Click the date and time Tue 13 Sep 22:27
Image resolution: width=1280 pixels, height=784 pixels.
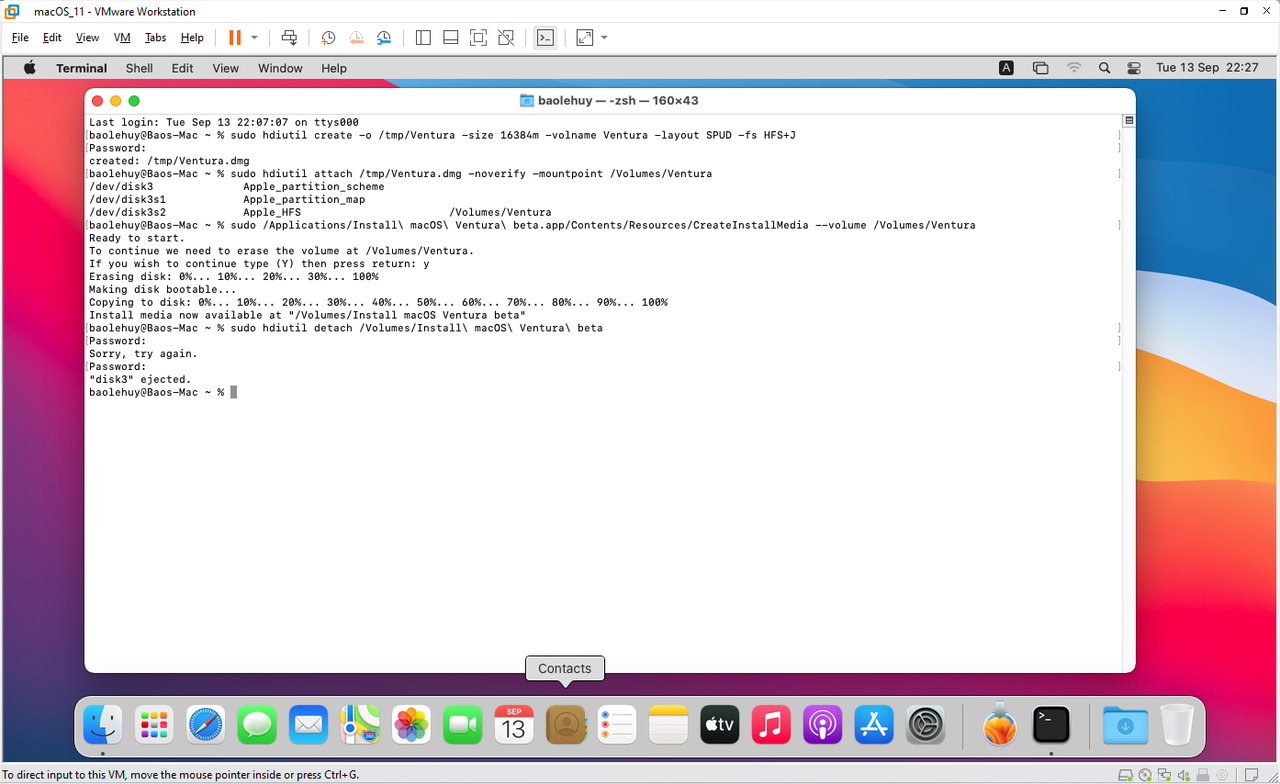[x=1207, y=68]
